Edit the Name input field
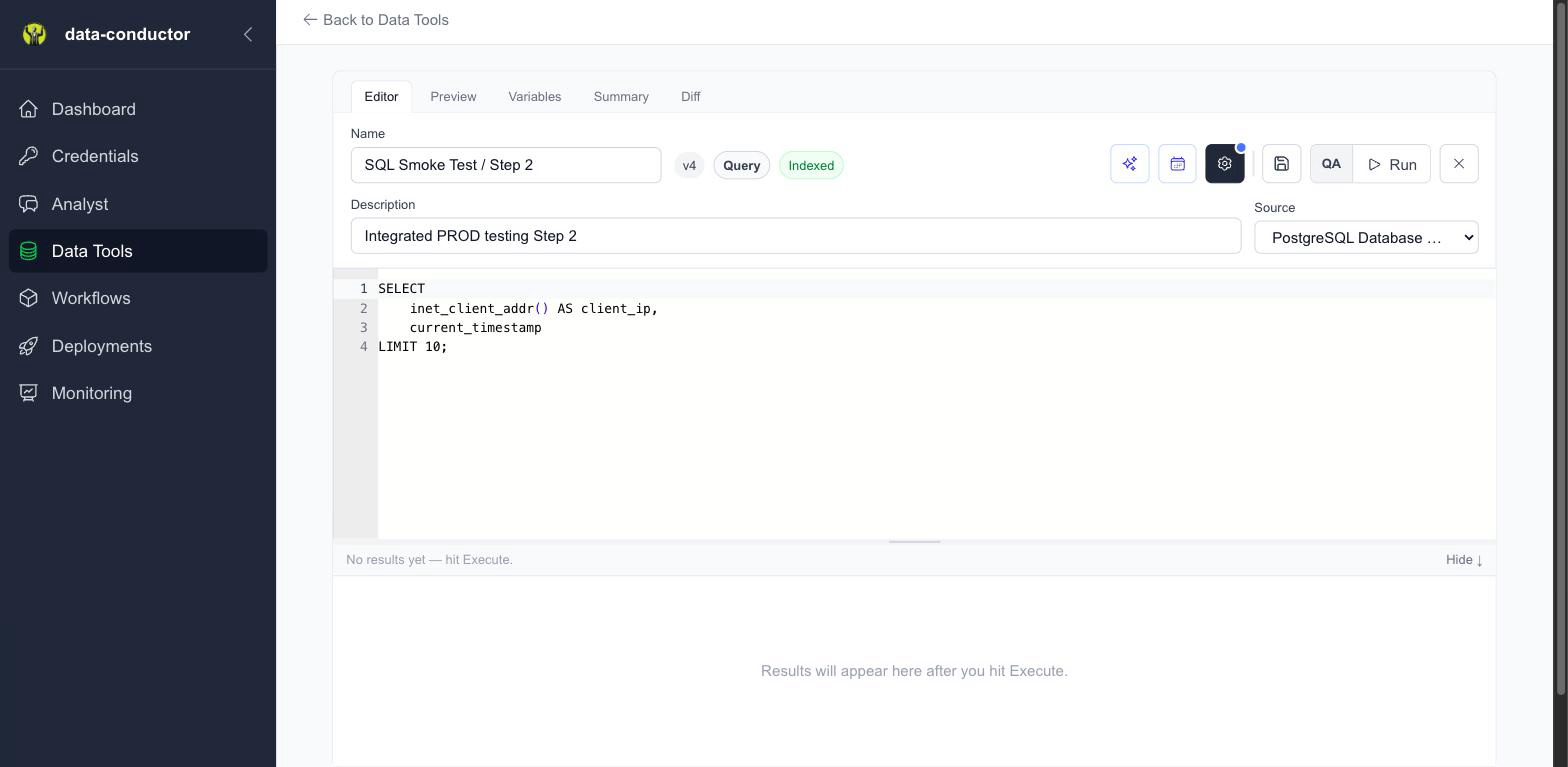This screenshot has width=1568, height=767. pos(506,165)
